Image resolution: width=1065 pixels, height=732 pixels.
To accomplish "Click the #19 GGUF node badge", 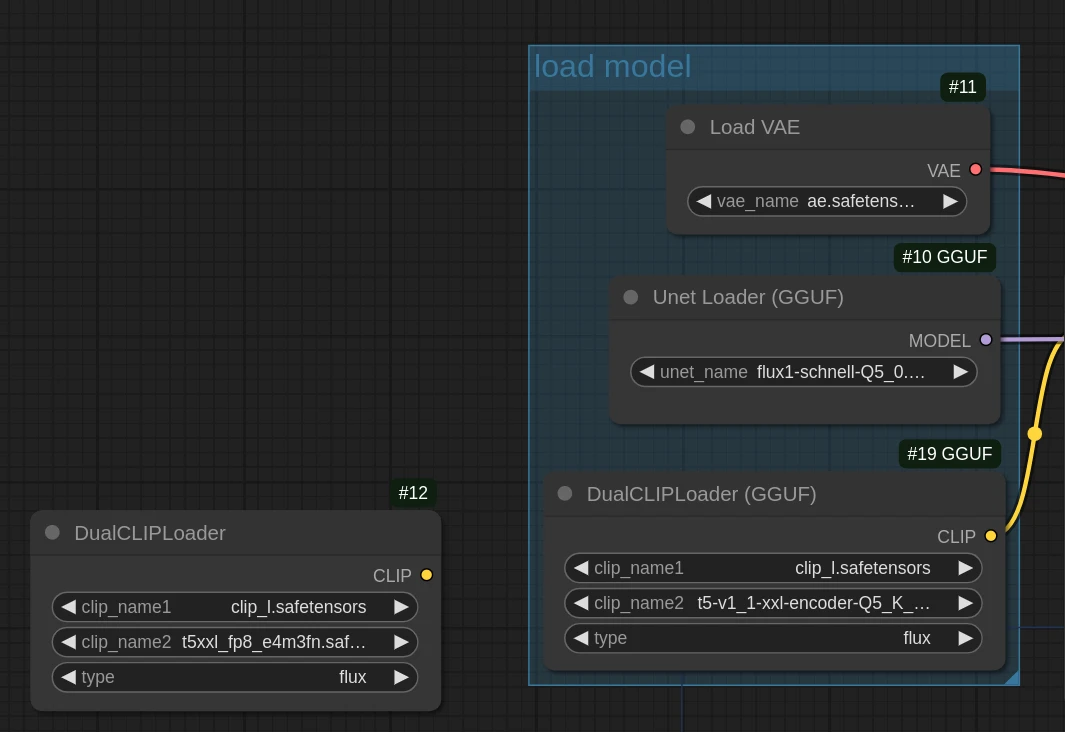I will pyautogui.click(x=949, y=454).
